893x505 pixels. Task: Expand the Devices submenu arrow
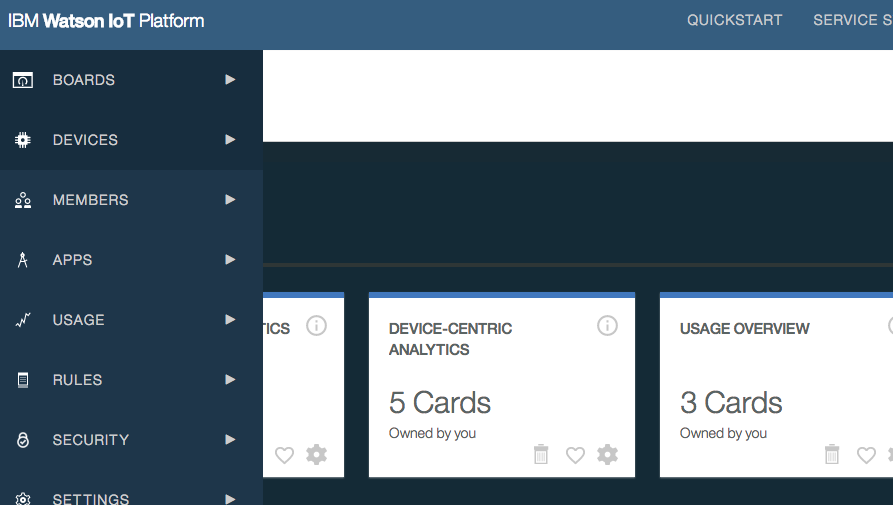coord(230,139)
